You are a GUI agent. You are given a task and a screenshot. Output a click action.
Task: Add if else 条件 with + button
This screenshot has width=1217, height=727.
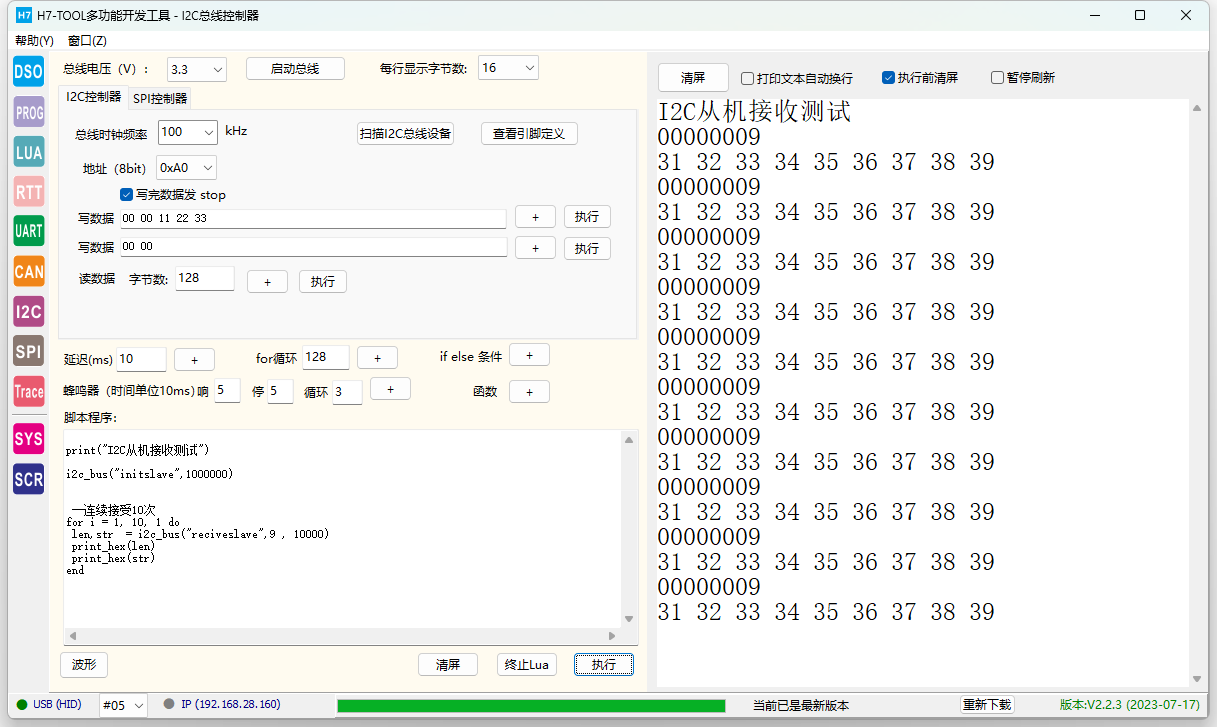click(529, 355)
